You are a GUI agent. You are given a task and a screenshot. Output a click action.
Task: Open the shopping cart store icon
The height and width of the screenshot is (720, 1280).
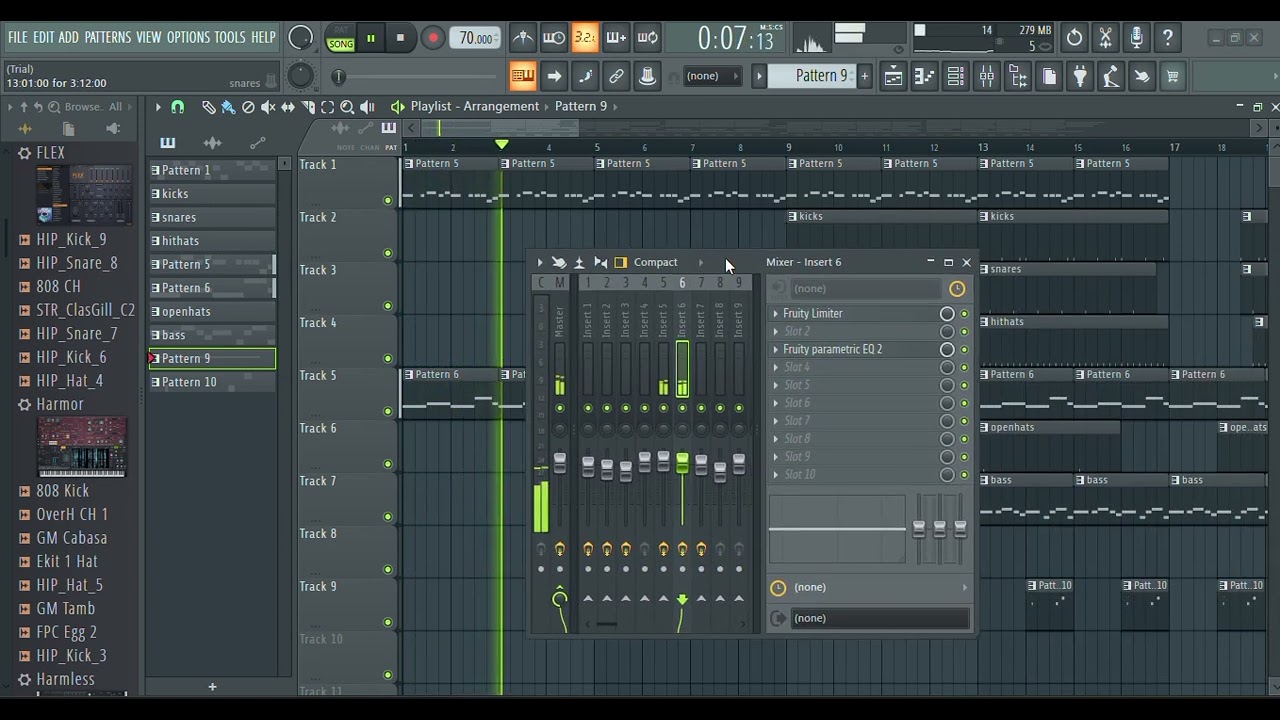(x=1172, y=76)
